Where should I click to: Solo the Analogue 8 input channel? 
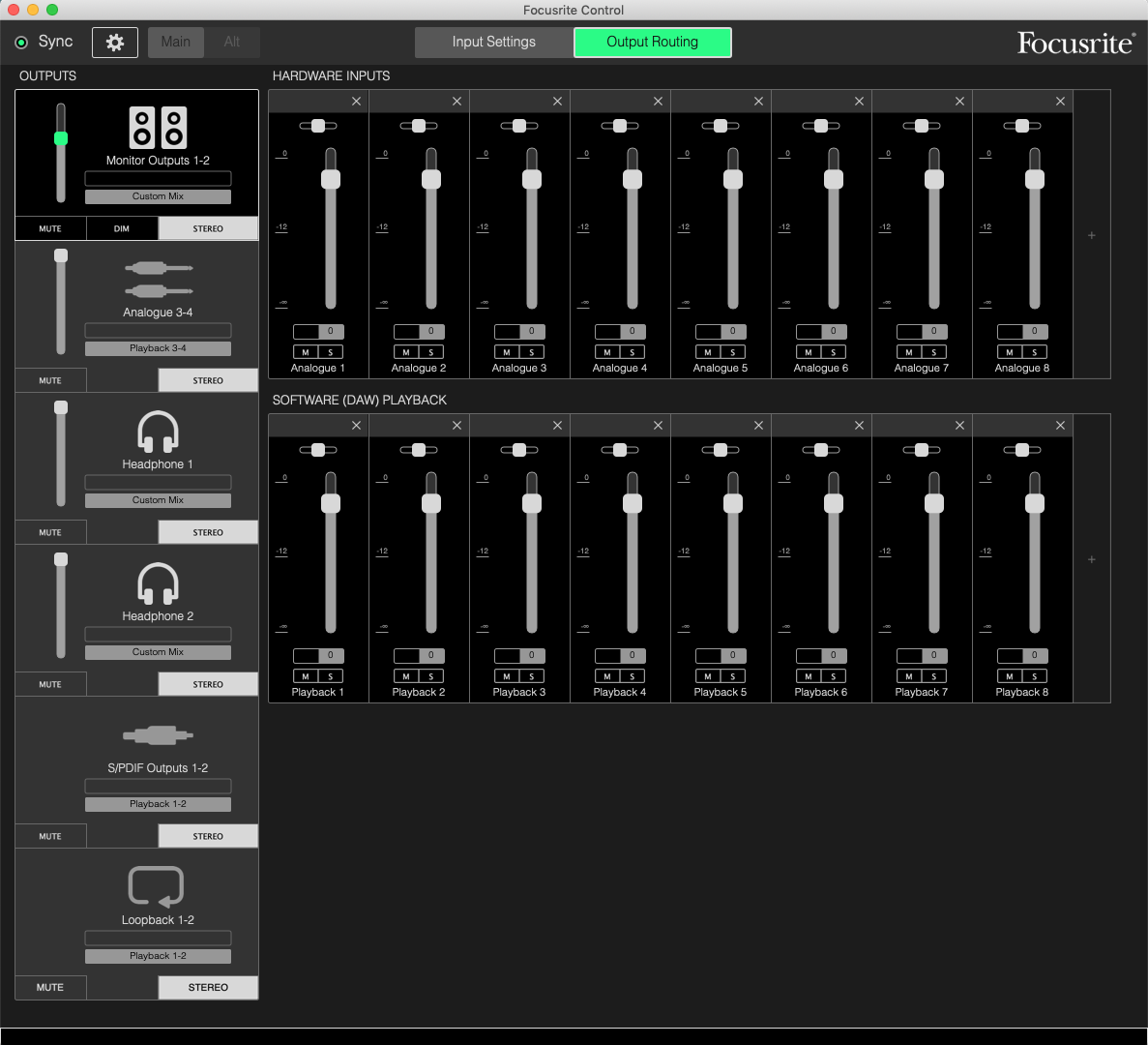point(1035,352)
